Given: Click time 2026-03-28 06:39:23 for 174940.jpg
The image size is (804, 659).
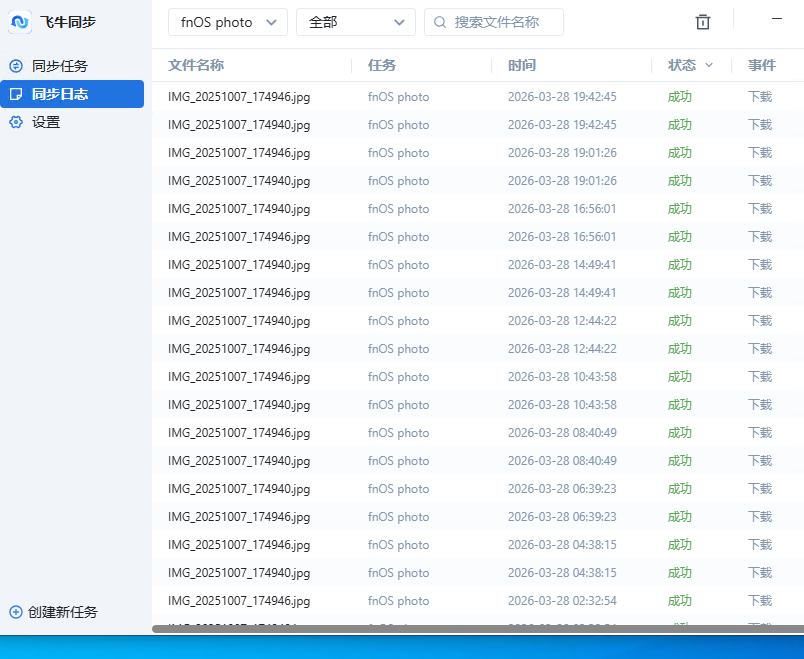Looking at the screenshot, I should pyautogui.click(x=562, y=489).
